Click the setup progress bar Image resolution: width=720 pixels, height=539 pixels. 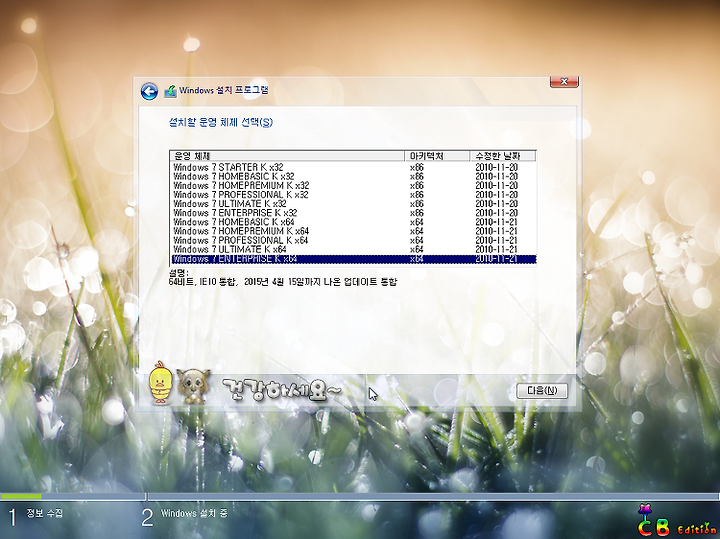click(x=360, y=496)
